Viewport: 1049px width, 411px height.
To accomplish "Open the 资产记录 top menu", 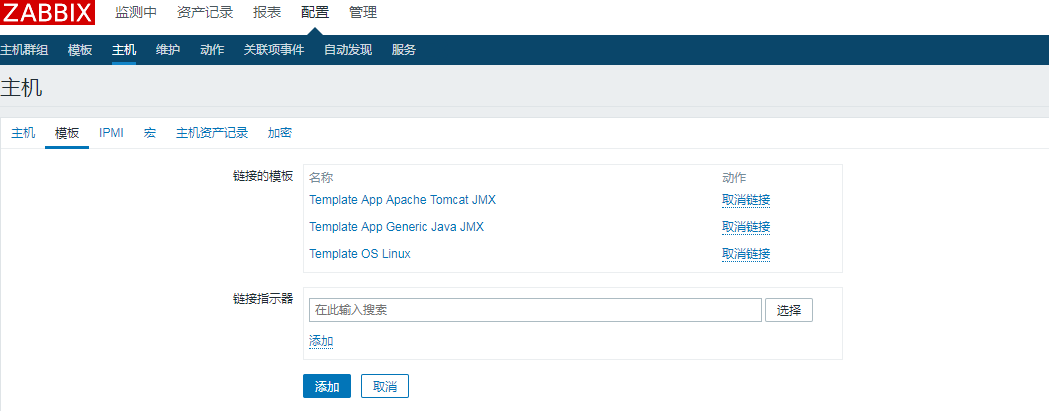I will click(x=205, y=12).
